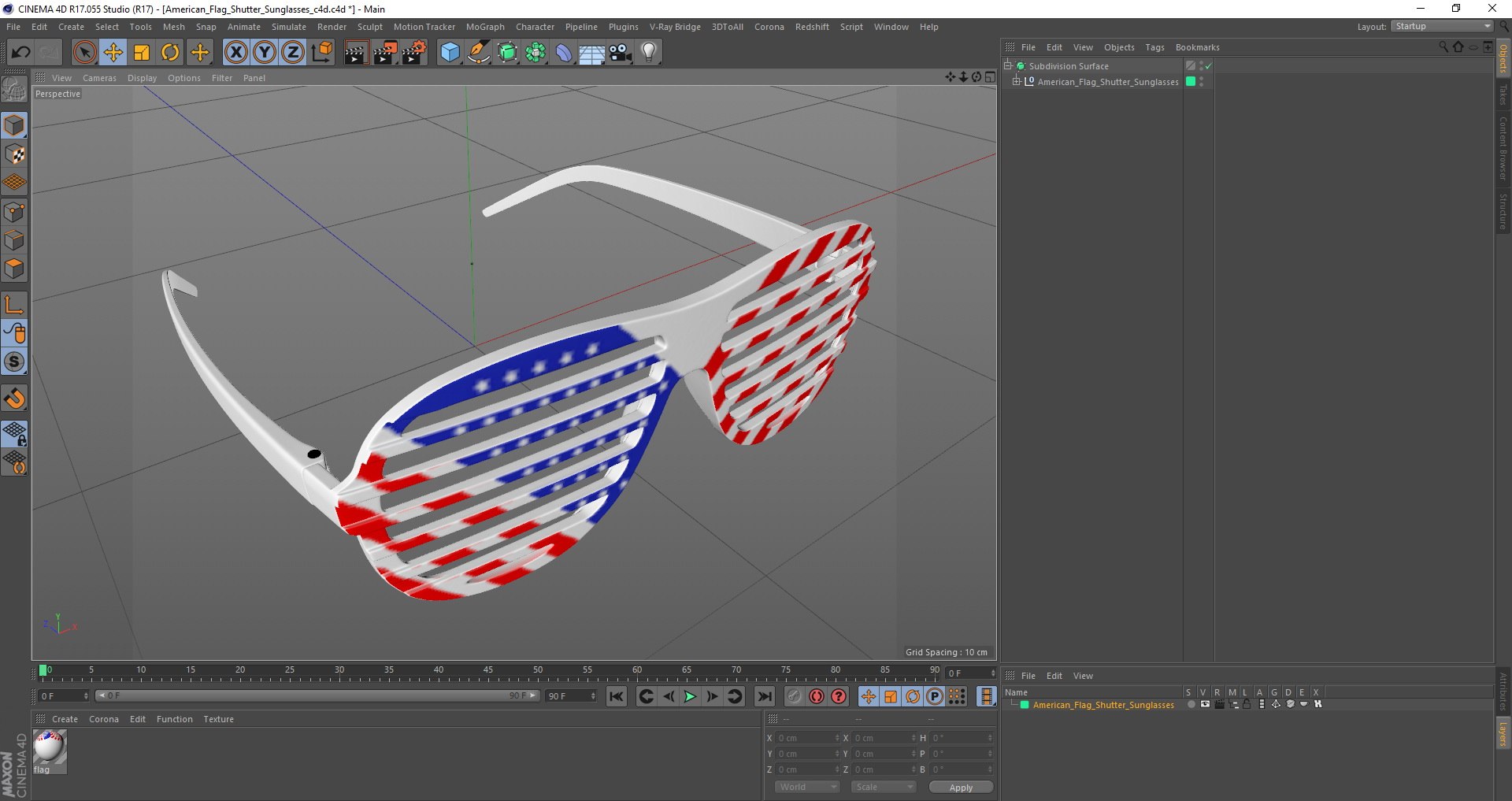Viewport: 1512px width, 801px height.
Task: Switch to the Takes side tab
Action: (x=1503, y=95)
